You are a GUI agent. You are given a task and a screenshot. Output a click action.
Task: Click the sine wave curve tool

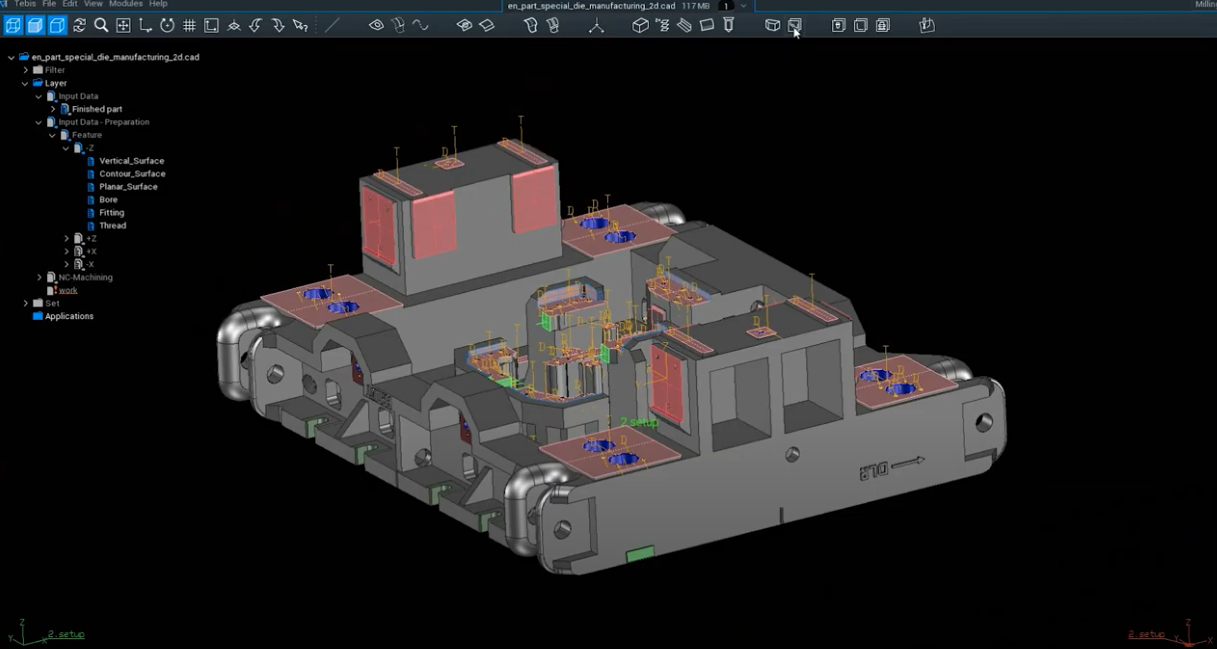coord(420,25)
